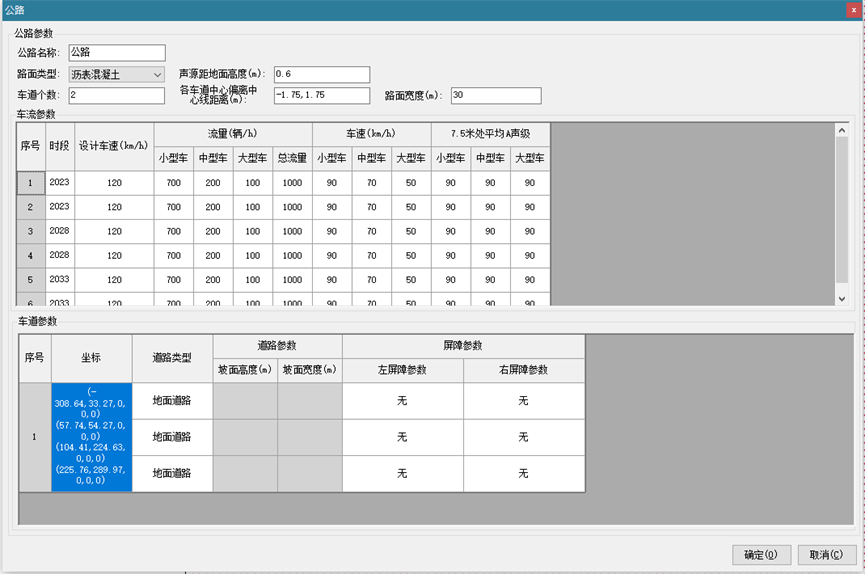Click first 地面道路 road type cell

coord(173,401)
